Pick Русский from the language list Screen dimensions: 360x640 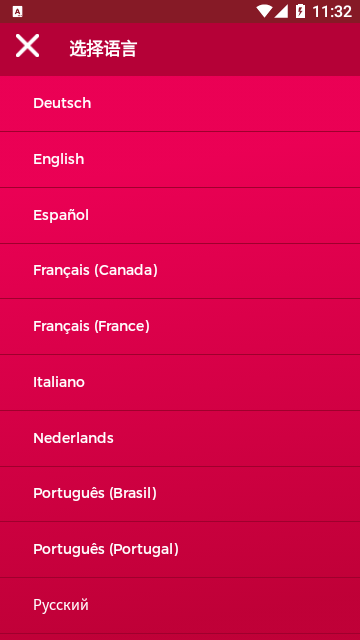[180, 605]
